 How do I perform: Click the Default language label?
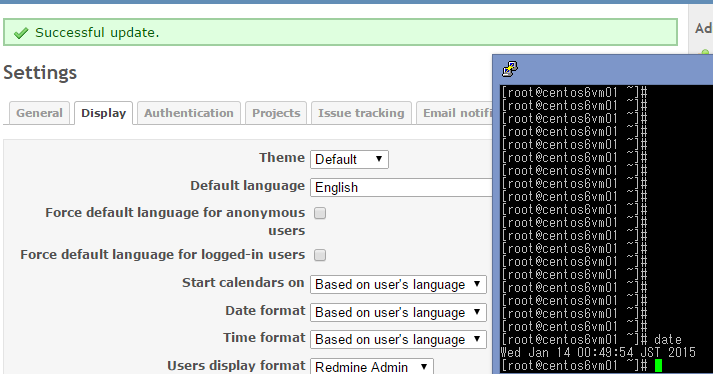coord(247,186)
